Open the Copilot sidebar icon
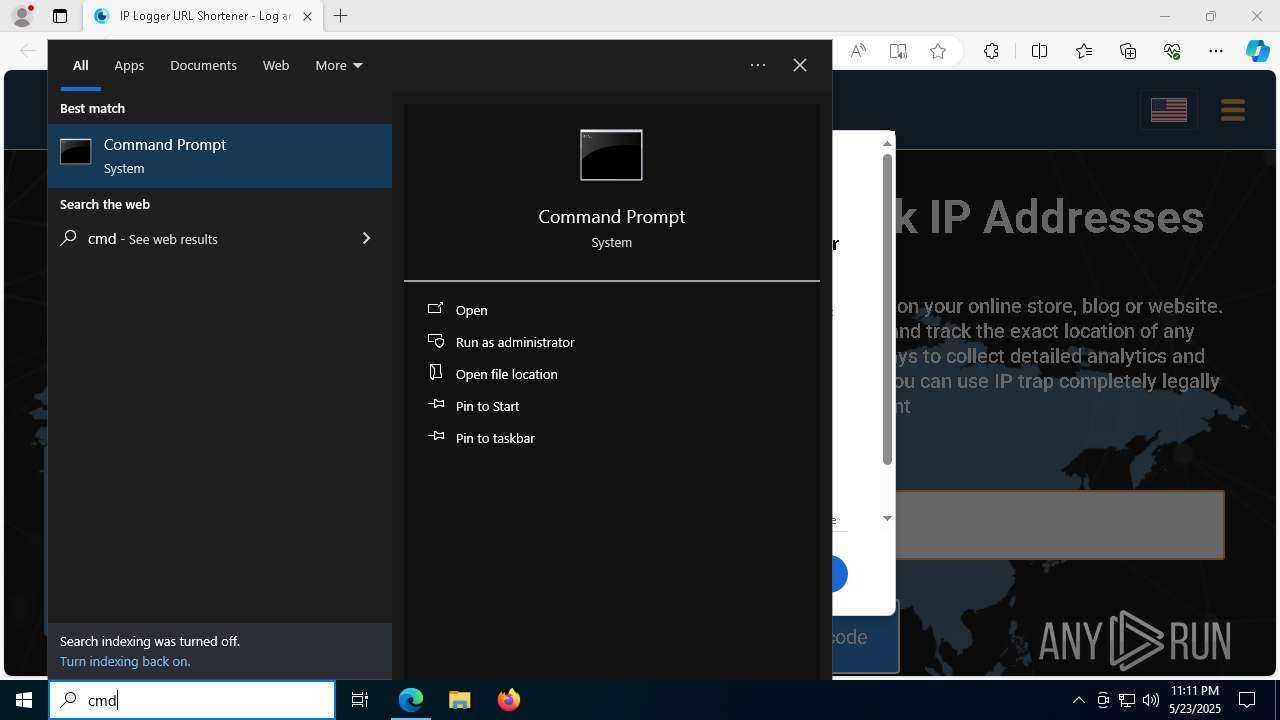The height and width of the screenshot is (720, 1280). pos(1258,51)
